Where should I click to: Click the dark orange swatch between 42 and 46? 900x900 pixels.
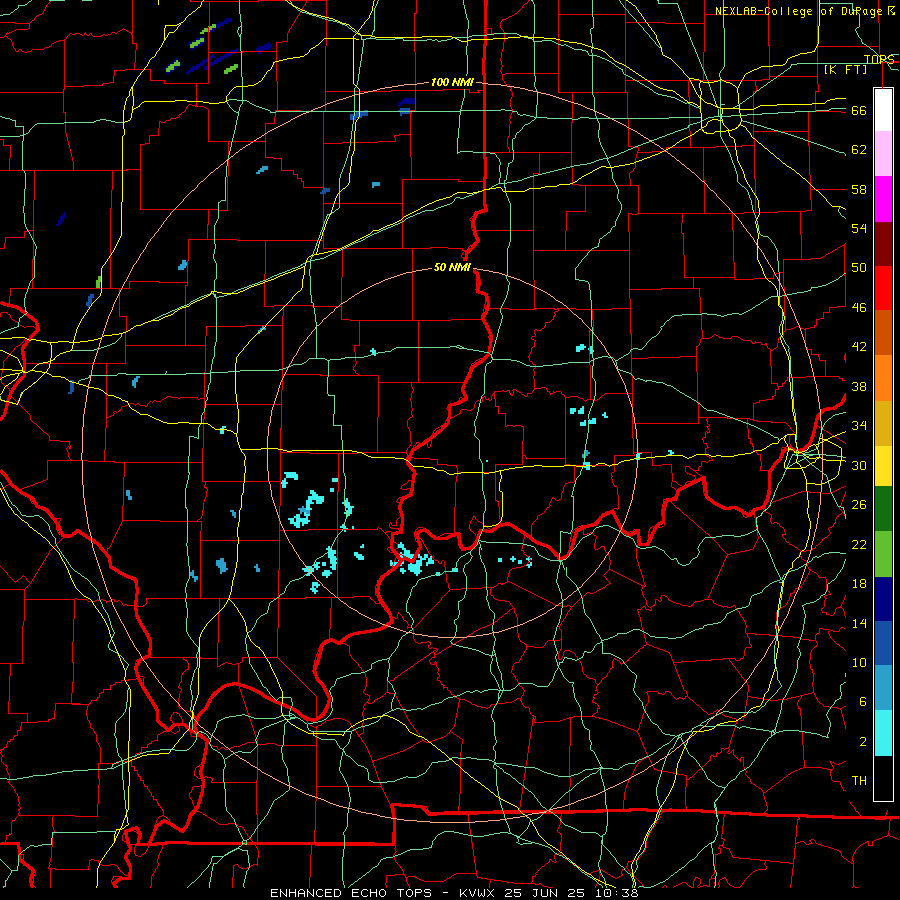883,333
